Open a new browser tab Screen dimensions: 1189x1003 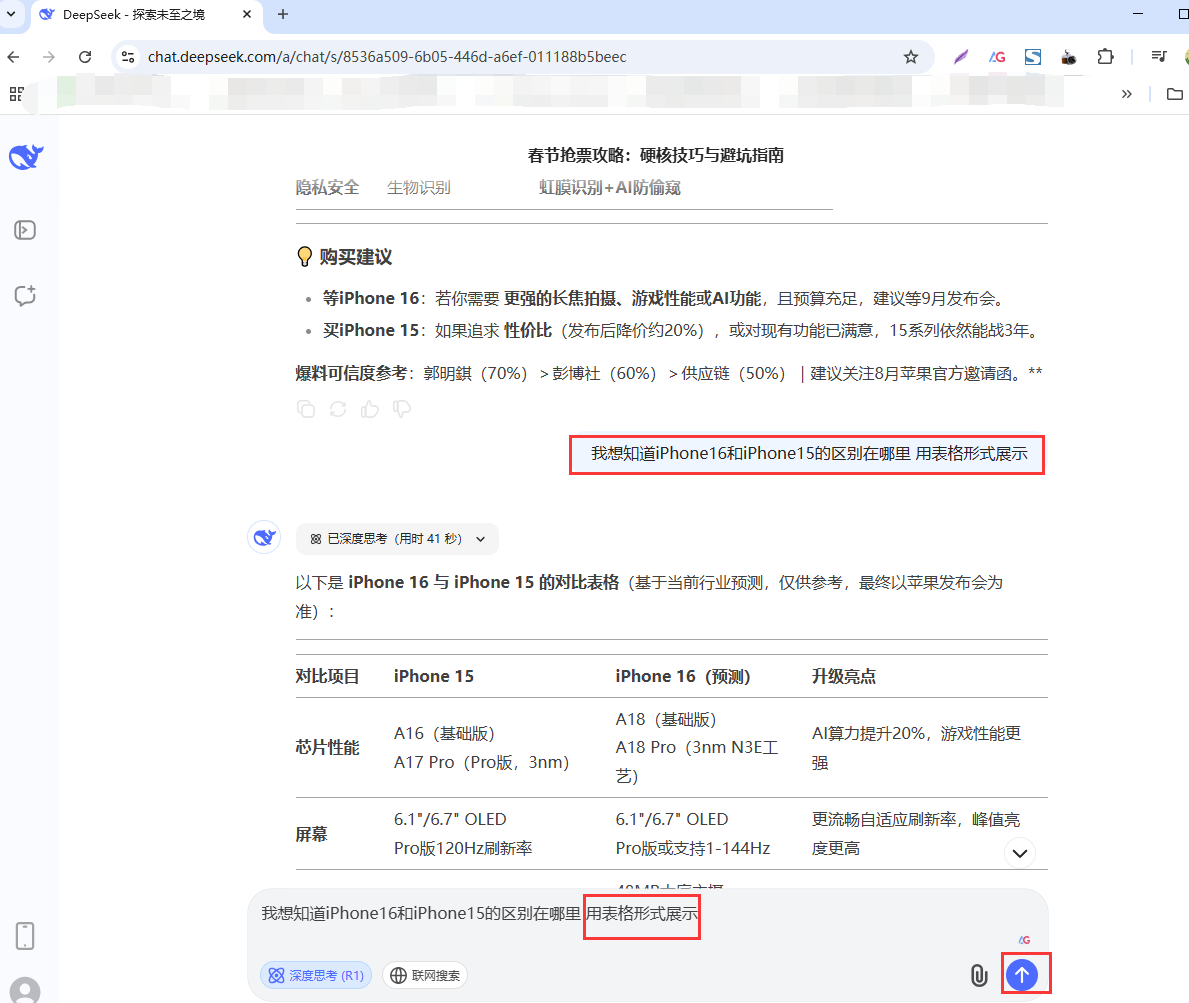[x=283, y=14]
